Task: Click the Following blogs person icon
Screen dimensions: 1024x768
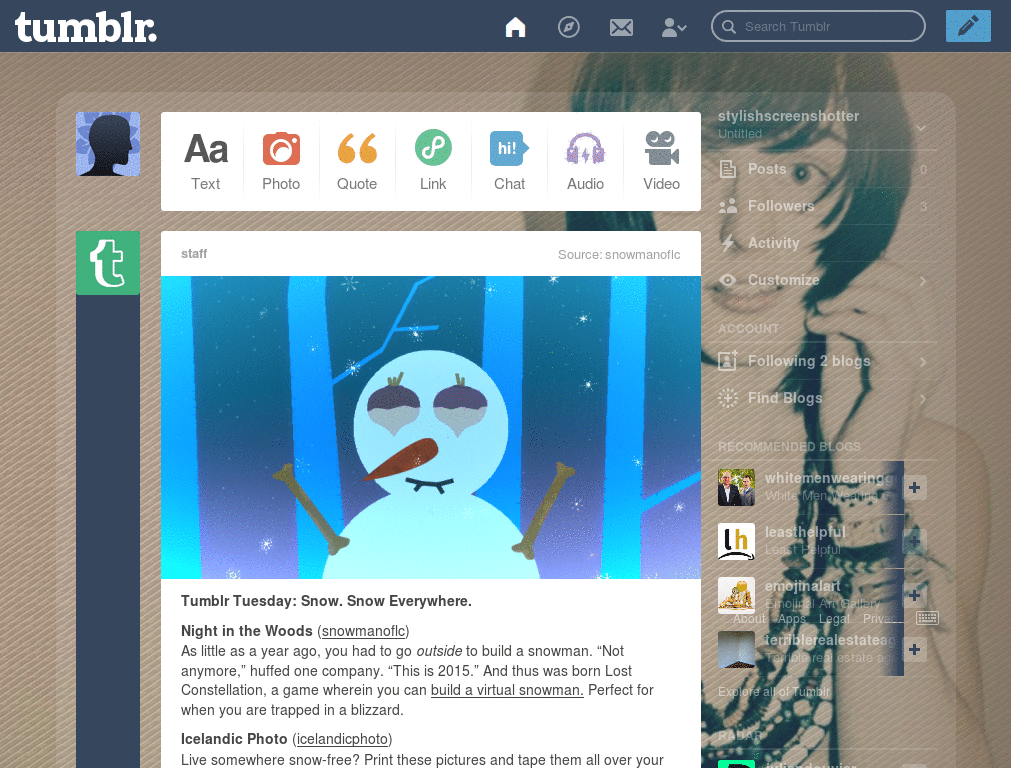Action: (728, 360)
